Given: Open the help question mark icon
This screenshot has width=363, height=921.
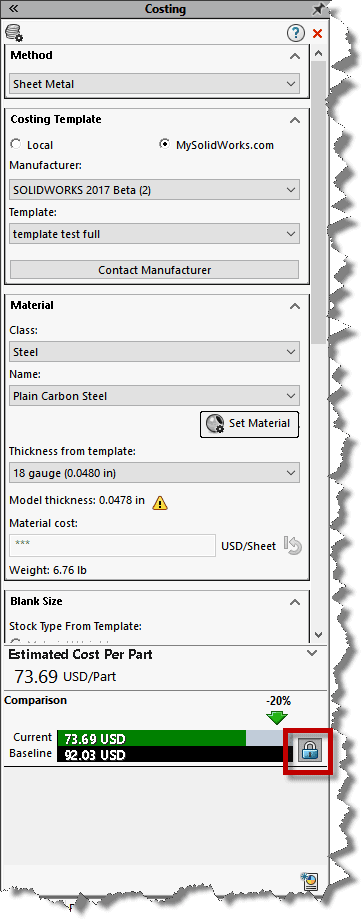Looking at the screenshot, I should click(296, 33).
